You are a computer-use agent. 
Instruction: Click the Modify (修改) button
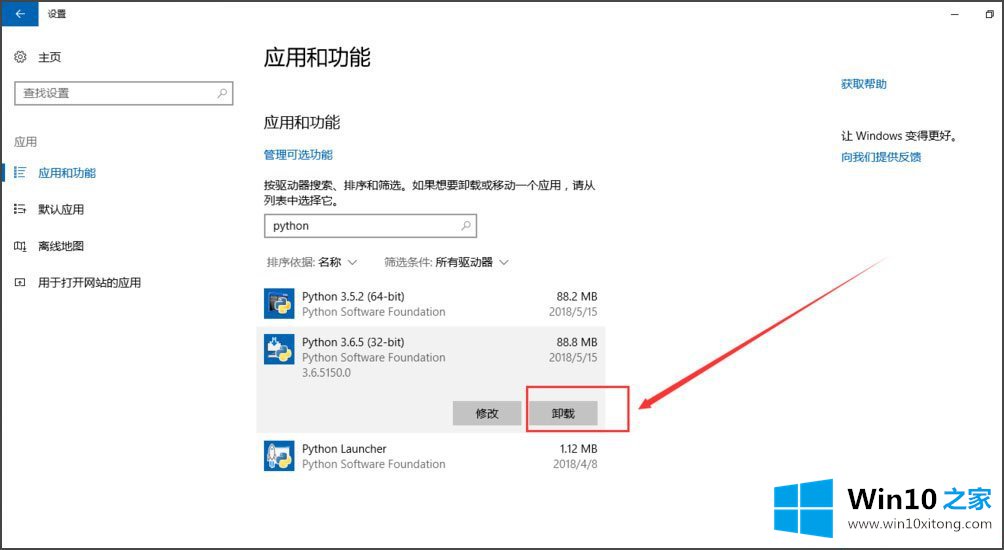[487, 413]
